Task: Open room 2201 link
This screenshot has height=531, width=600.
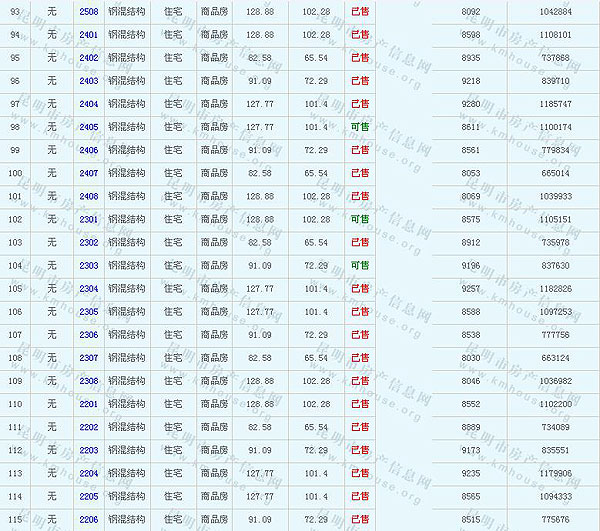Action: [x=89, y=404]
